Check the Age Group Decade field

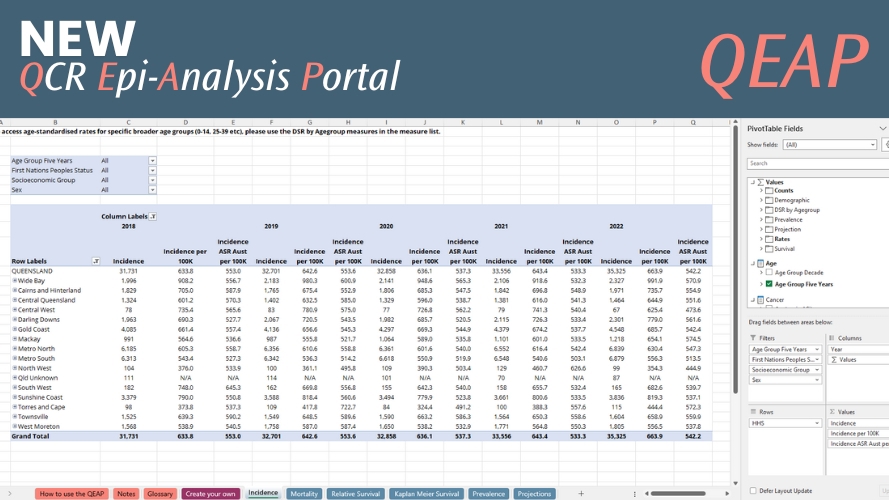[x=769, y=273]
